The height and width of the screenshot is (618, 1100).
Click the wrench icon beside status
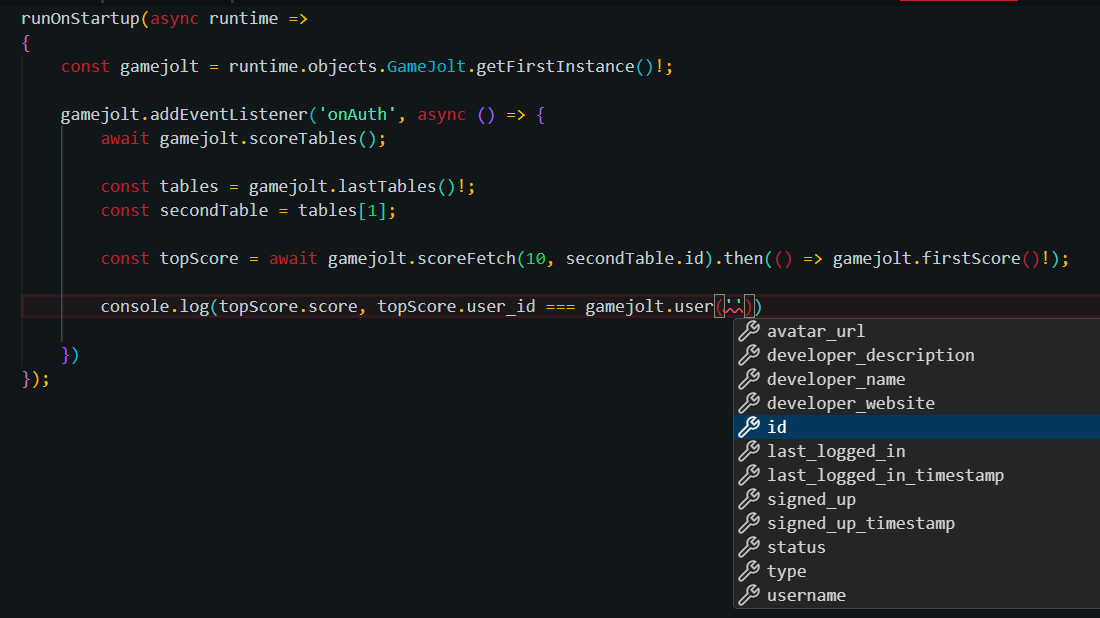click(749, 546)
